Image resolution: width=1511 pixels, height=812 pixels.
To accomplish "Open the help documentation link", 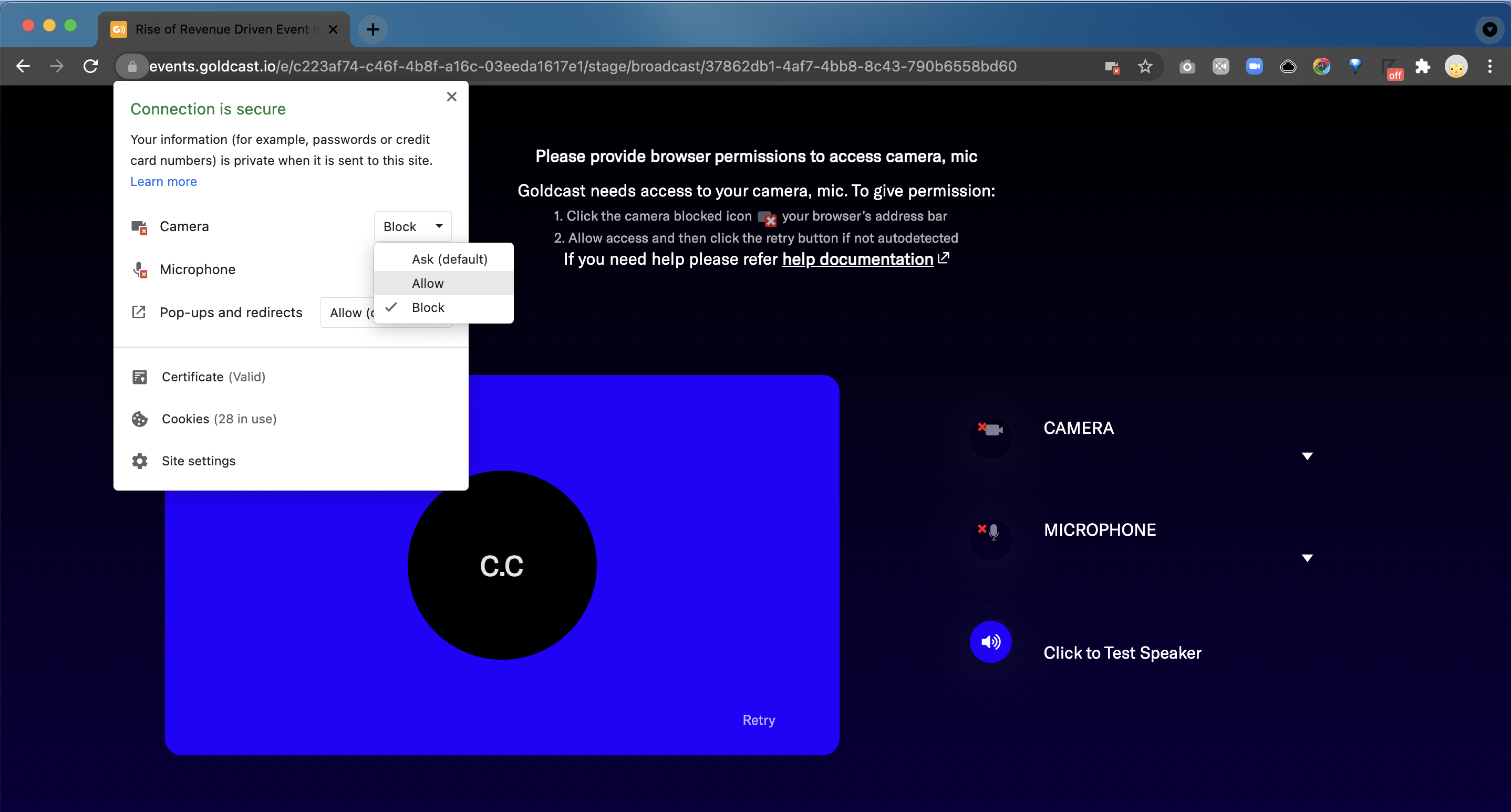I will (x=857, y=259).
